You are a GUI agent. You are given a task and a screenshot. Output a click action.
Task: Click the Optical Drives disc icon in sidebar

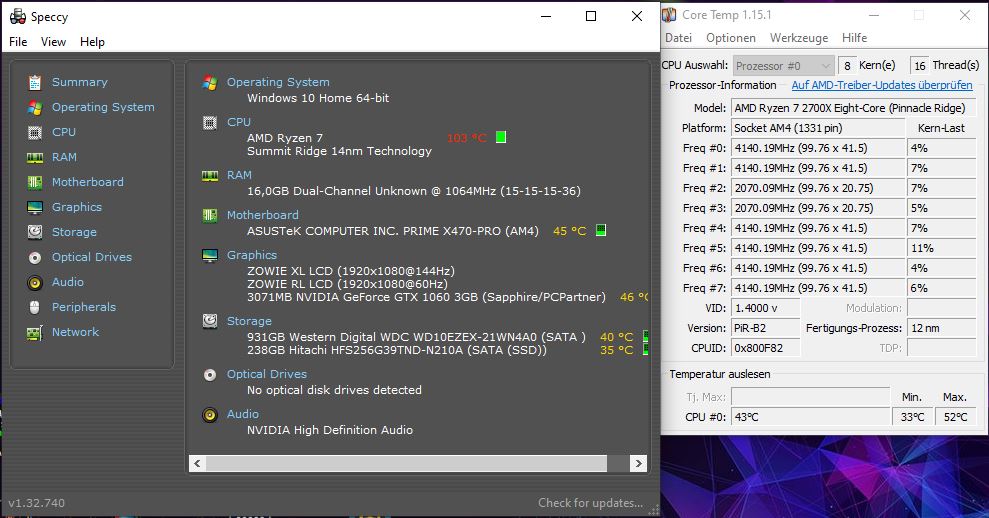tap(35, 257)
